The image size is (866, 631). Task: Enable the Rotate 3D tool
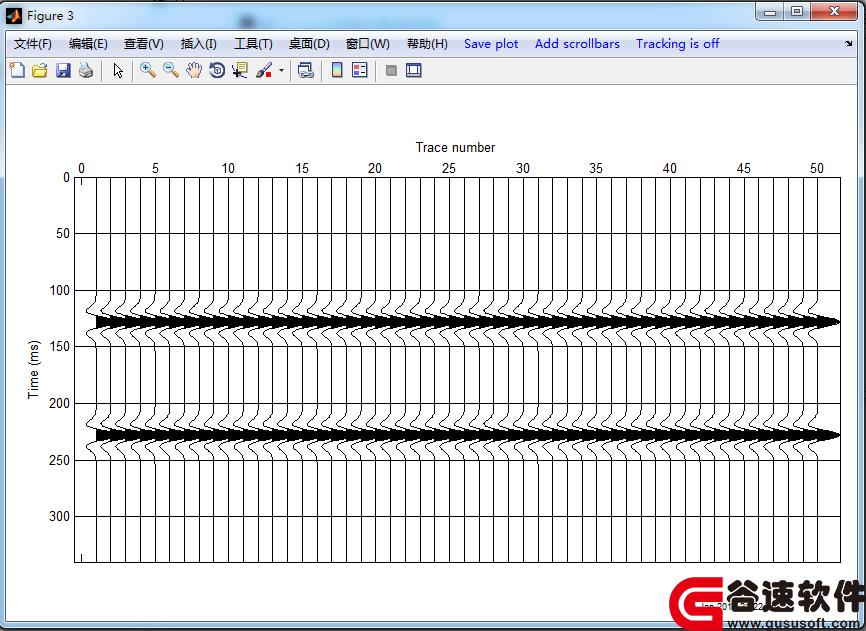click(x=217, y=70)
